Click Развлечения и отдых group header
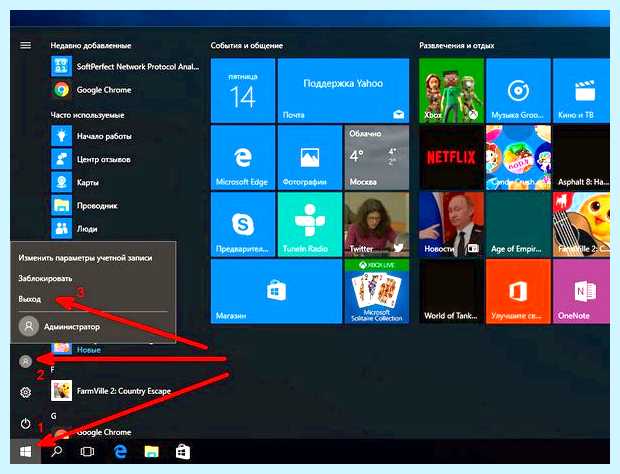The image size is (620, 474). tap(457, 45)
